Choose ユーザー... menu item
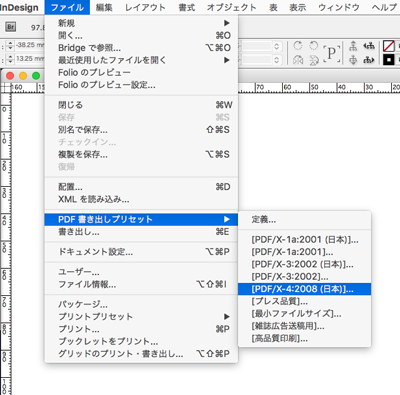400x395 pixels. click(x=141, y=272)
